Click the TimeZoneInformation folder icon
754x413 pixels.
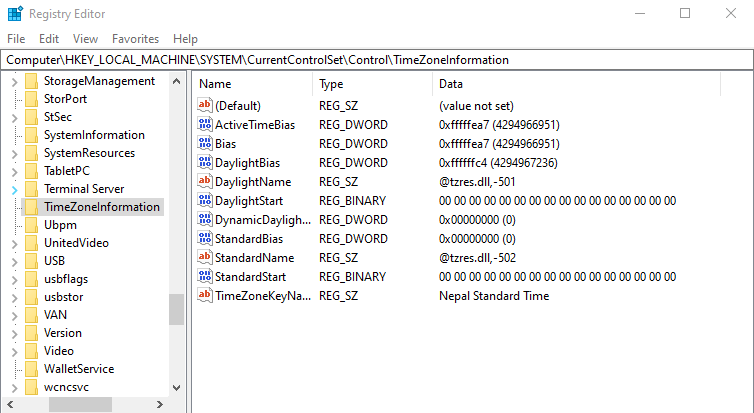point(31,207)
